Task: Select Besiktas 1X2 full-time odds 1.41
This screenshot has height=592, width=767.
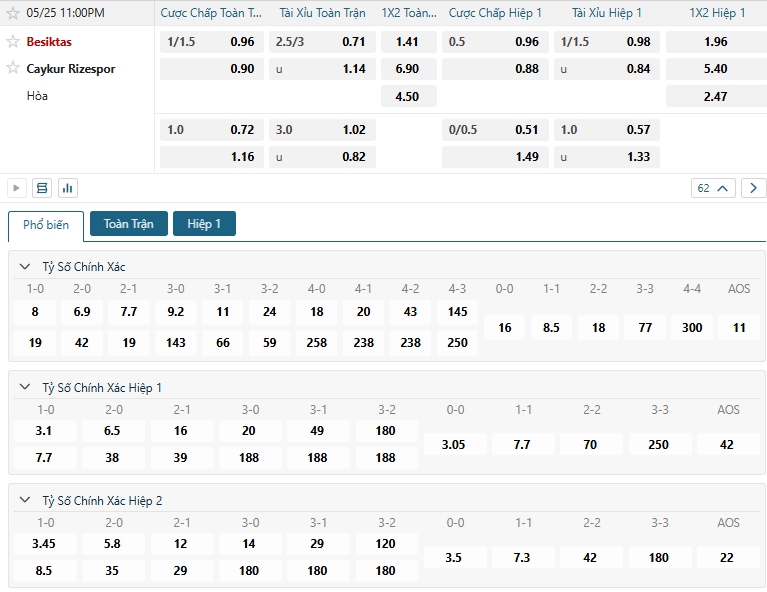Action: [x=407, y=42]
